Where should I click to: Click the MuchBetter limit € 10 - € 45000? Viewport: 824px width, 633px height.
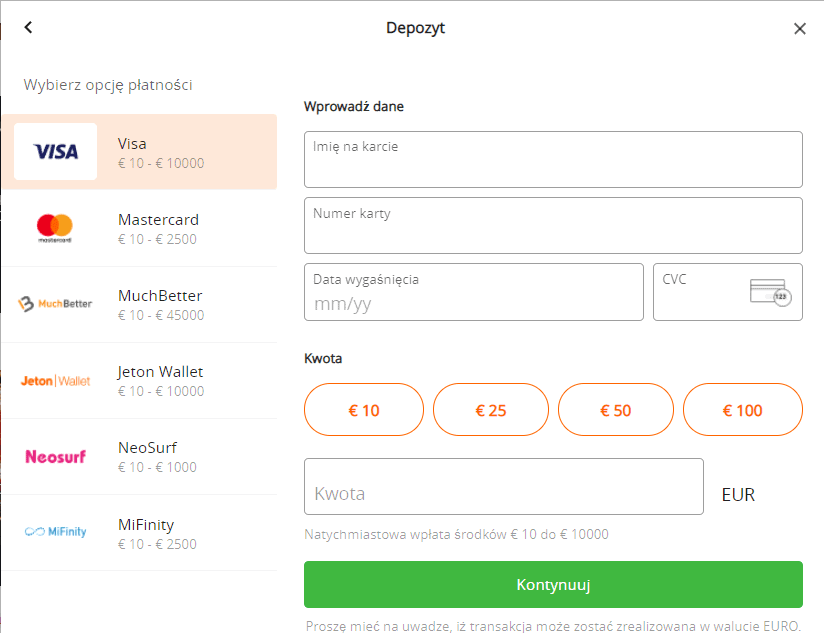(161, 315)
